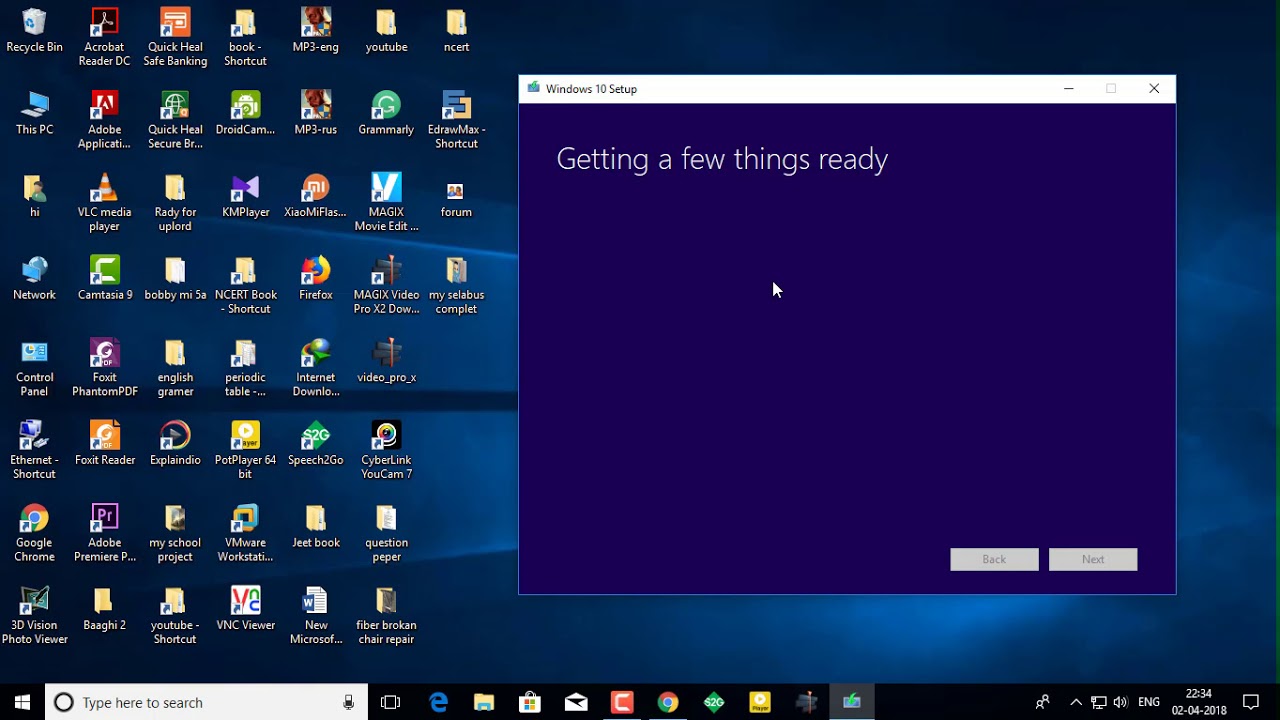Select the XiaoMiFlash desktop icon

click(x=315, y=196)
